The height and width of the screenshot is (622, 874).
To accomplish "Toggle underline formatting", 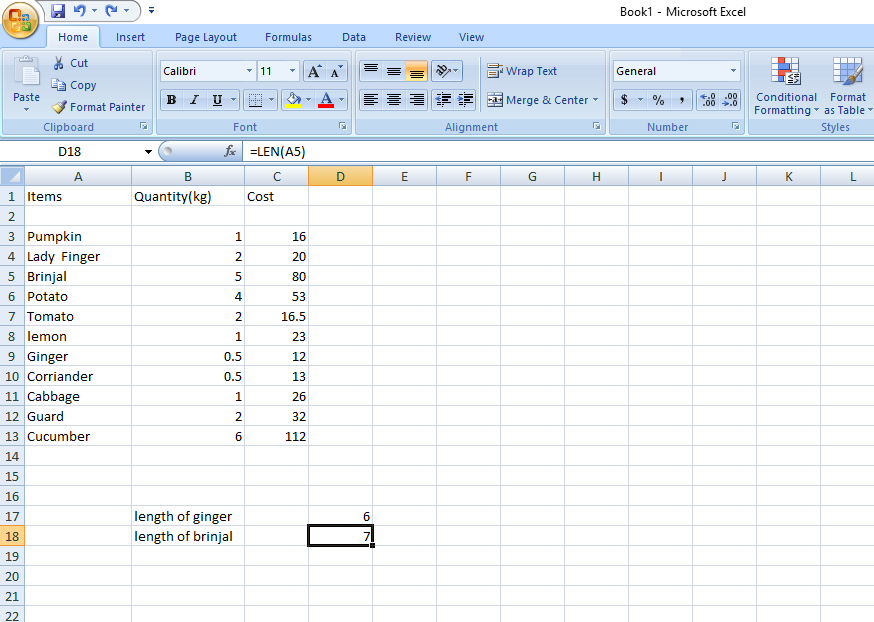I will [x=217, y=100].
